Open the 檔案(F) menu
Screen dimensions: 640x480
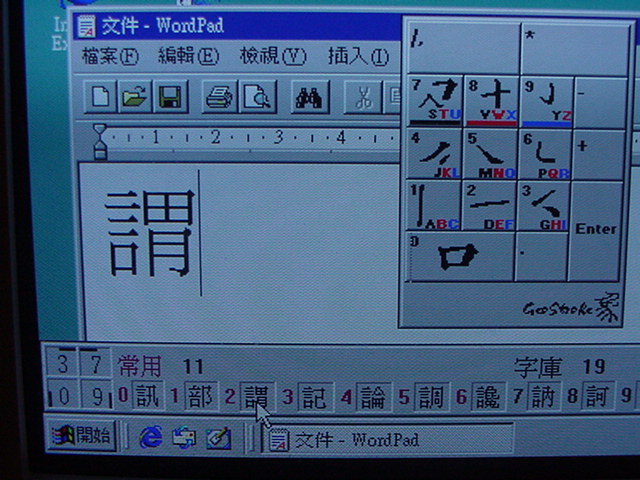[110, 56]
